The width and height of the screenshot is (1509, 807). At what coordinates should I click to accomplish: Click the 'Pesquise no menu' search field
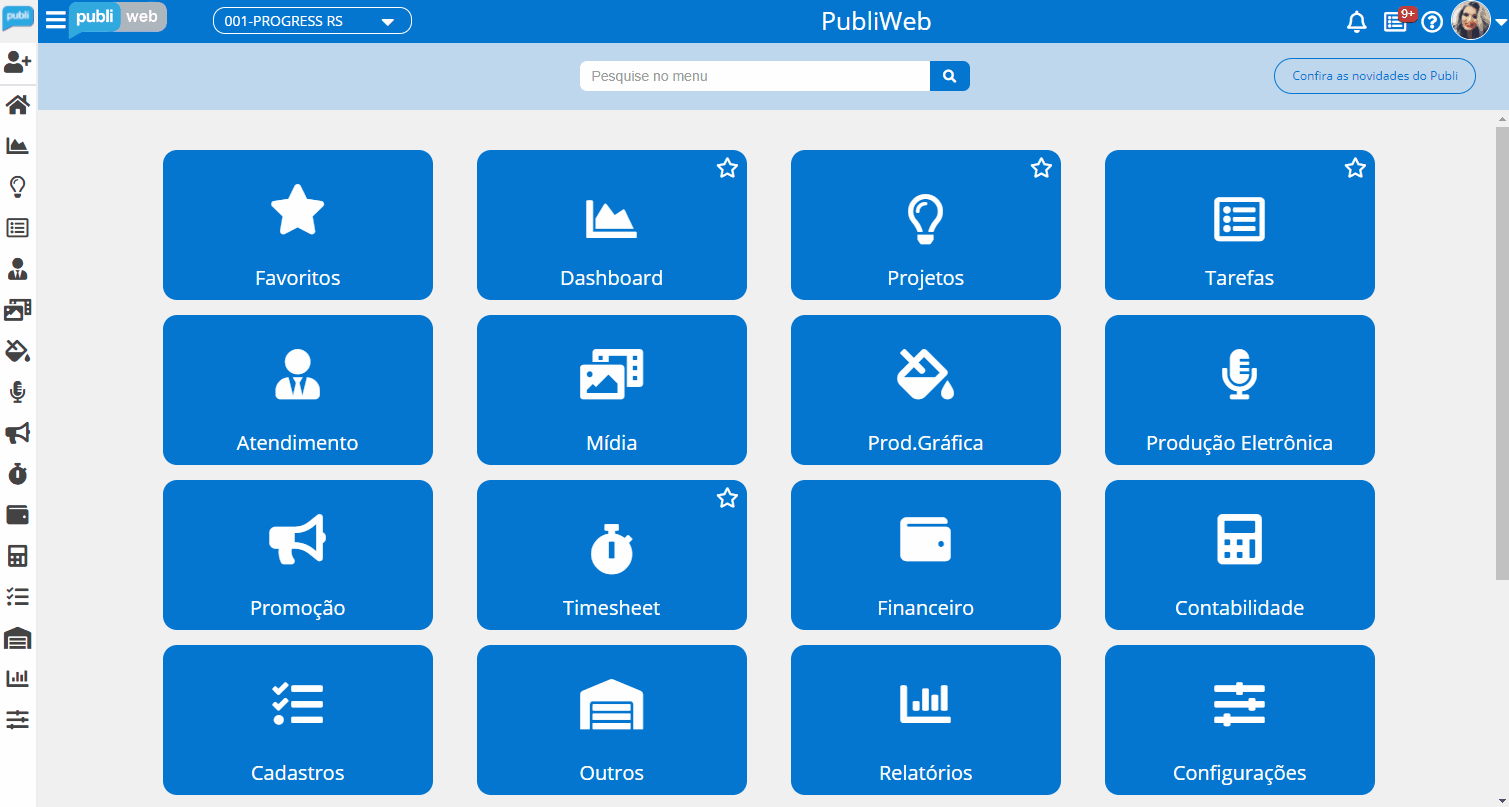pyautogui.click(x=755, y=76)
